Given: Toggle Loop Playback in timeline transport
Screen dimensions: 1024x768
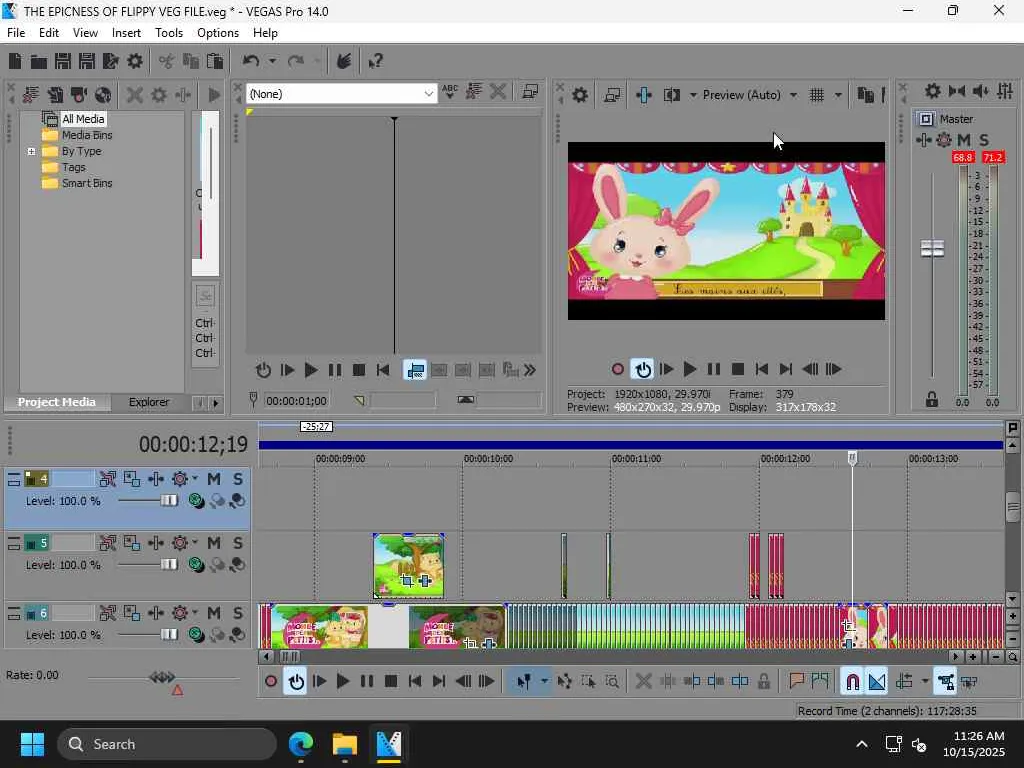Looking at the screenshot, I should pyautogui.click(x=296, y=681).
